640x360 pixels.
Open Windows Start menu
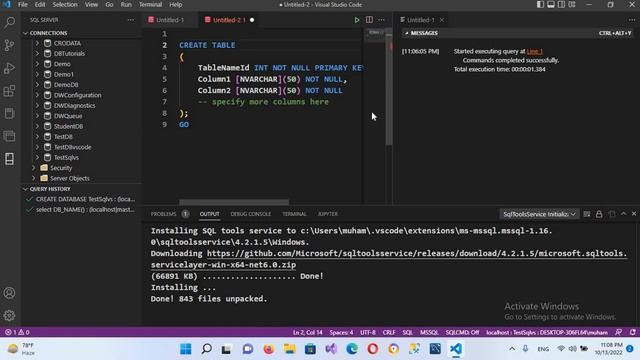pos(186,349)
